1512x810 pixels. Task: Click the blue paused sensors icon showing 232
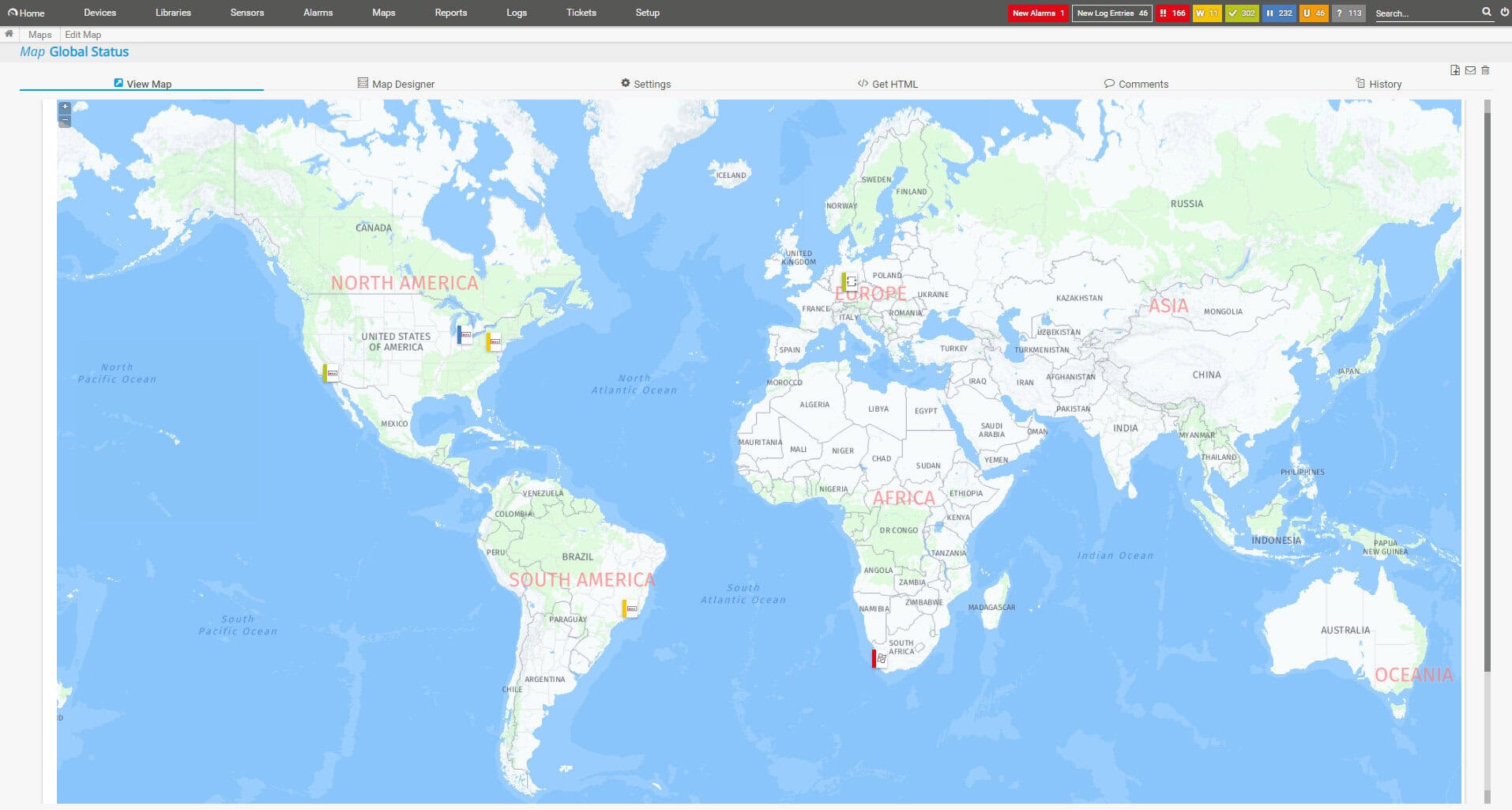coord(1278,13)
